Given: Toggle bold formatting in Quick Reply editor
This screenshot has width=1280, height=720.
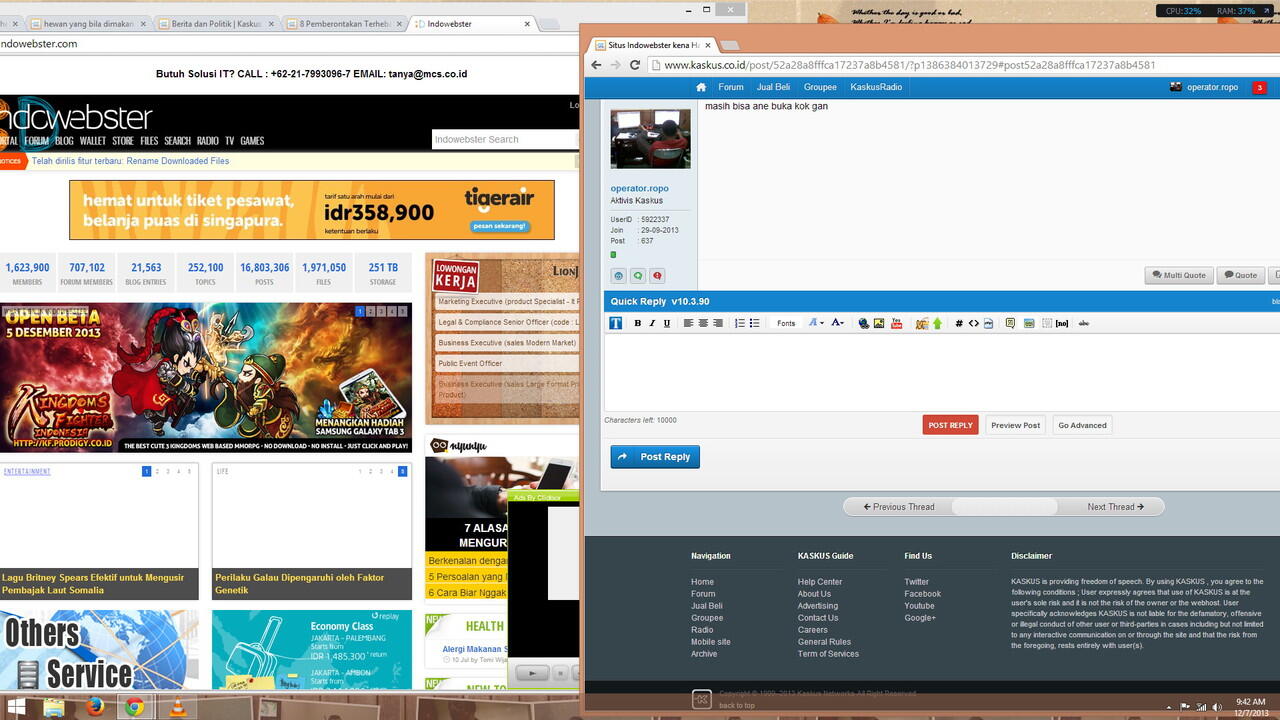Looking at the screenshot, I should pos(637,323).
